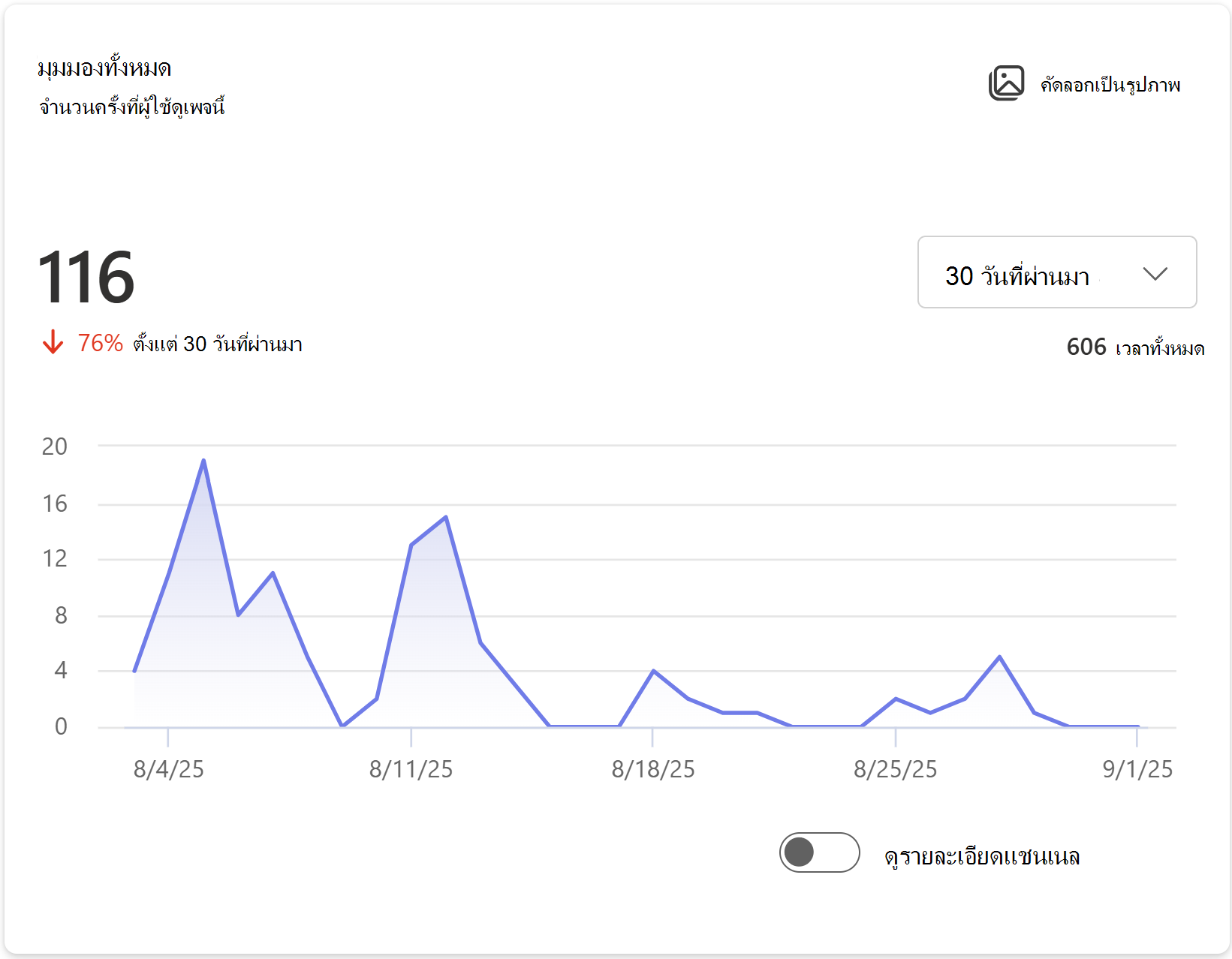Click the 8/11/25 axis date label

click(x=411, y=769)
